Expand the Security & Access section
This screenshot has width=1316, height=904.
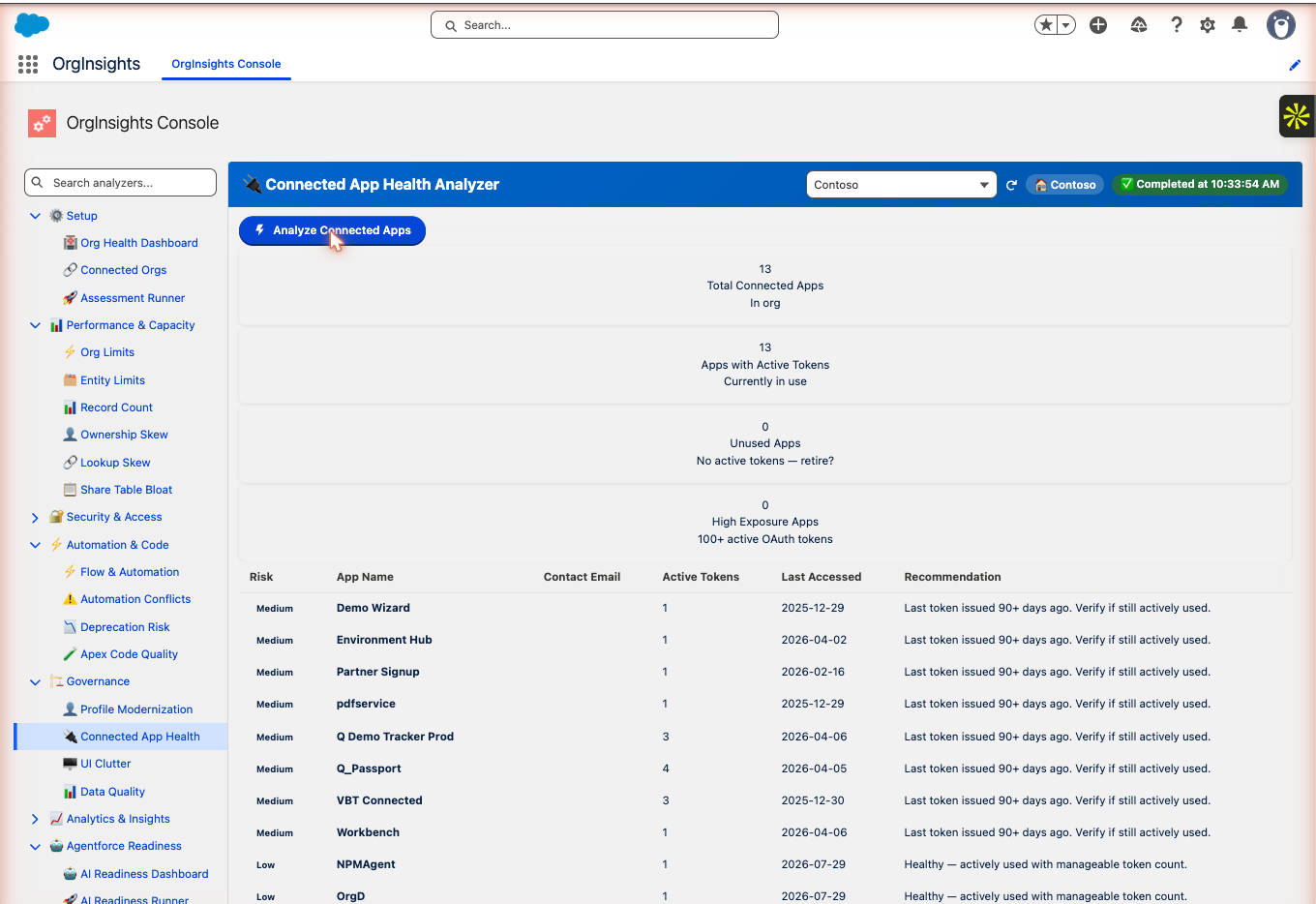point(35,518)
